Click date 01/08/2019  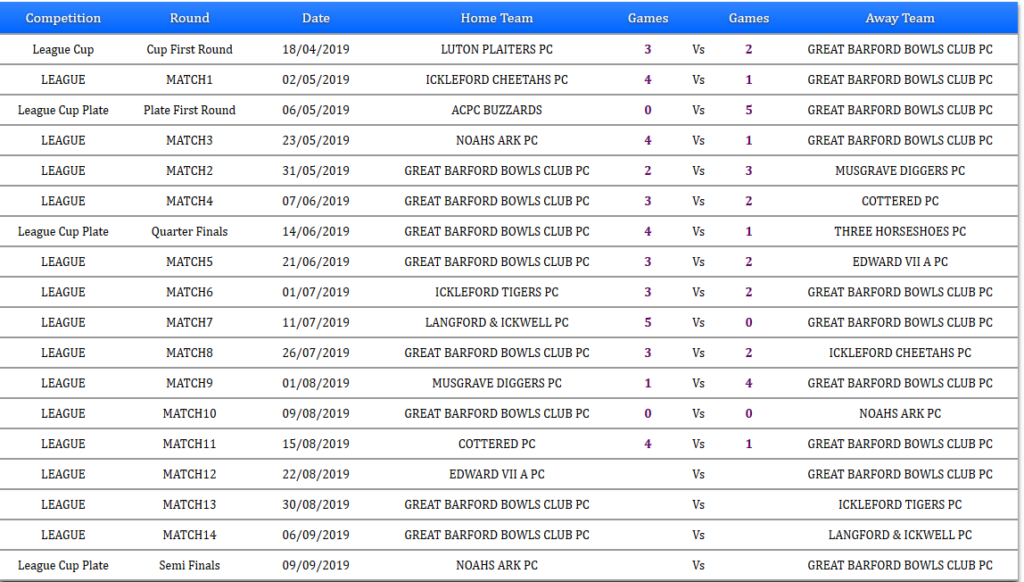315,383
